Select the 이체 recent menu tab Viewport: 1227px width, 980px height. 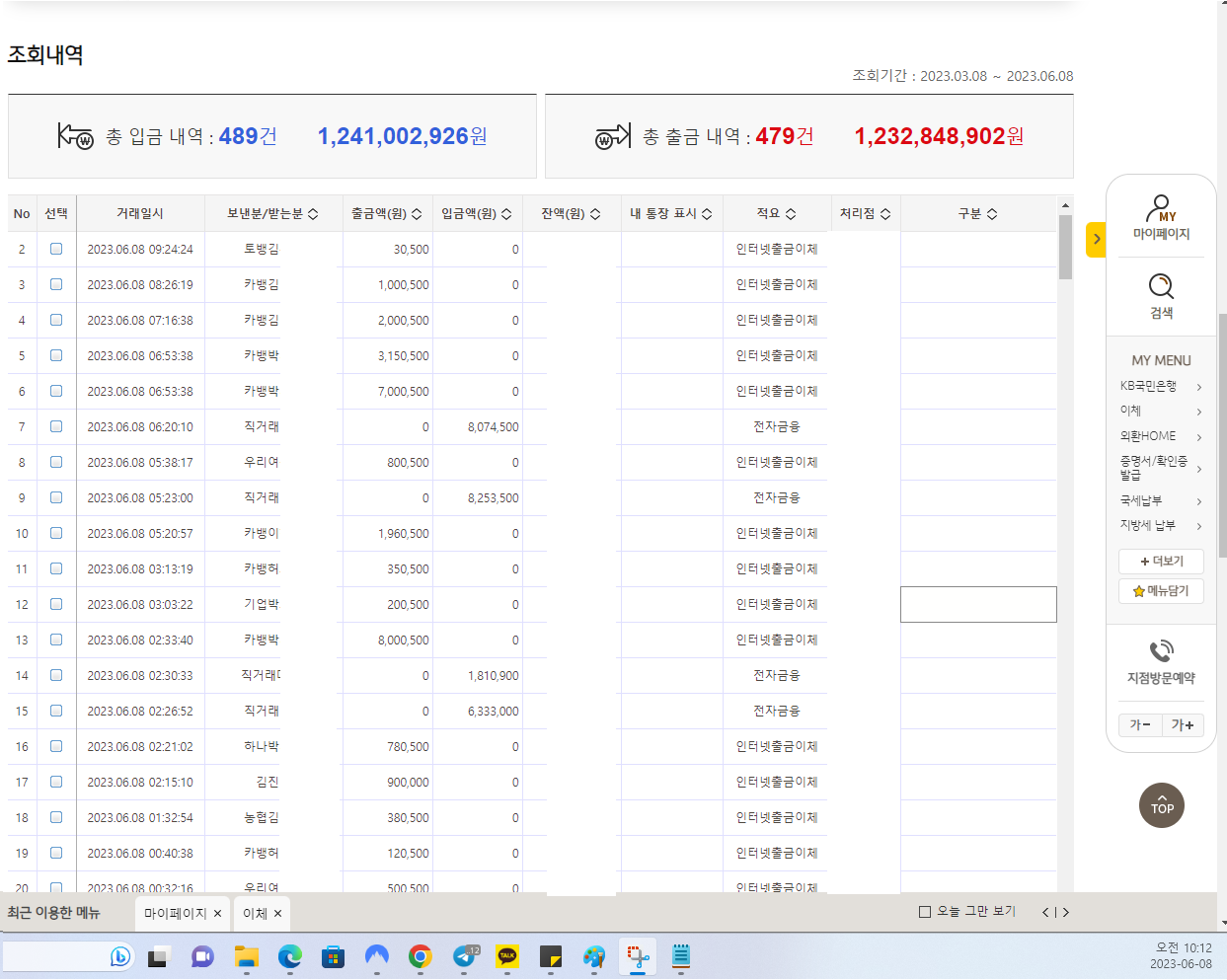click(255, 914)
